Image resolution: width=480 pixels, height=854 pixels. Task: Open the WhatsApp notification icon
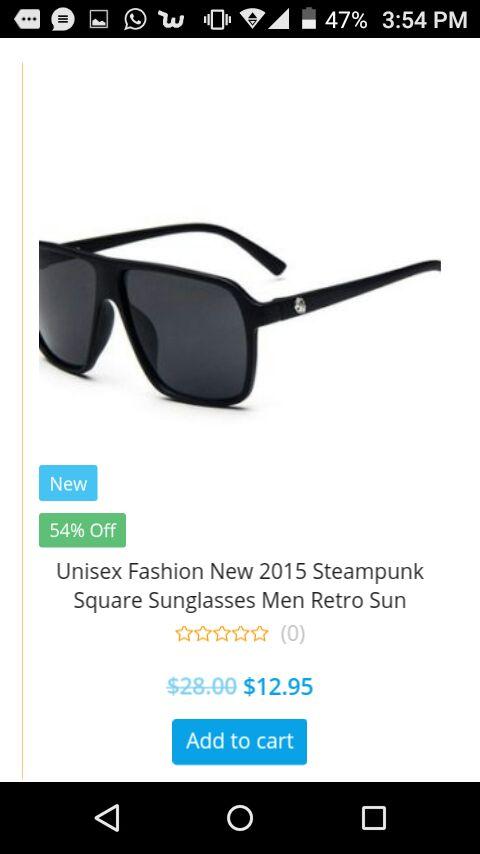[135, 20]
